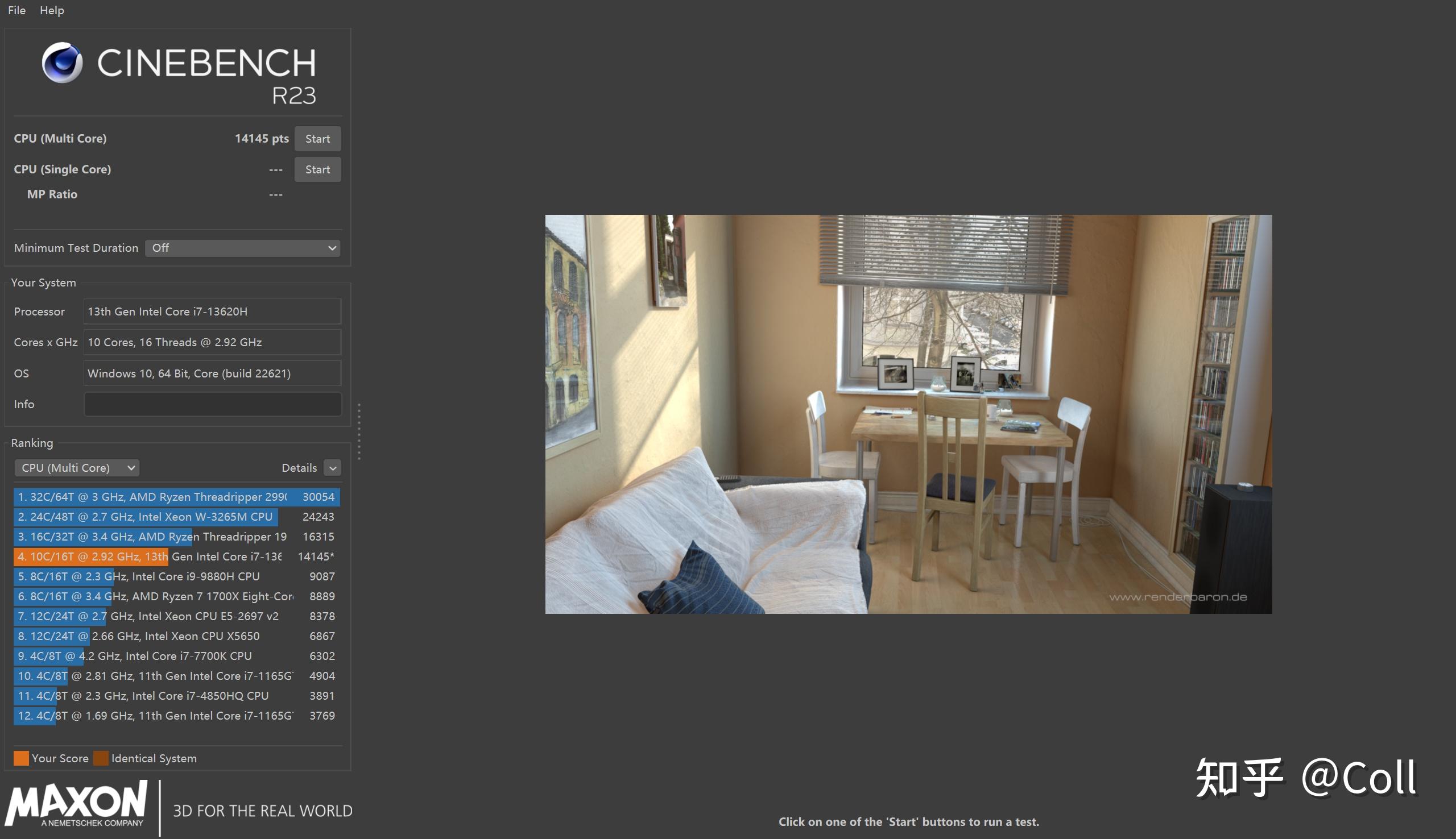Select the Xeon W-3265M ranking row
The width and height of the screenshot is (1456, 839).
176,517
